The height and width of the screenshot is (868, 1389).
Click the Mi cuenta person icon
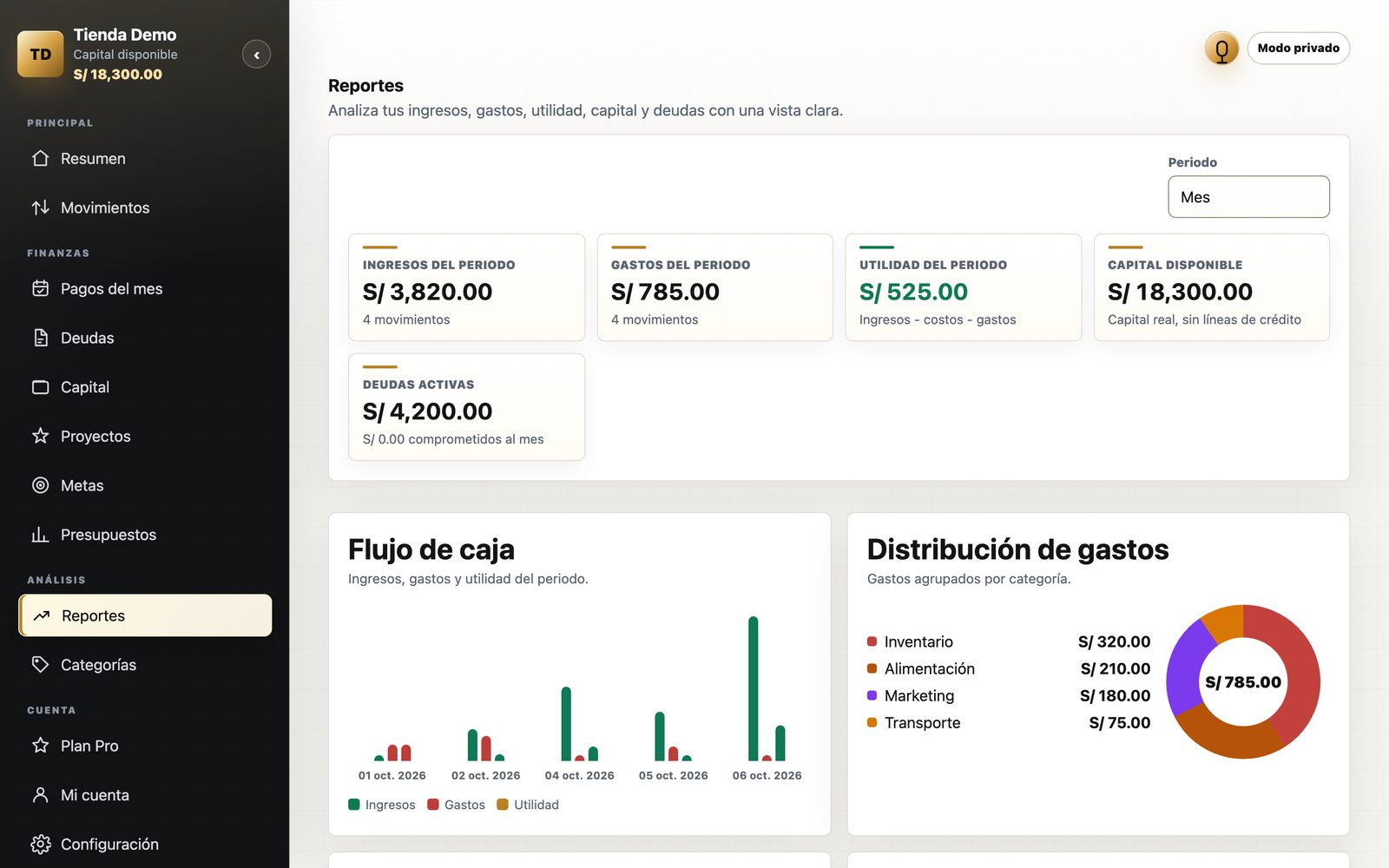(41, 795)
